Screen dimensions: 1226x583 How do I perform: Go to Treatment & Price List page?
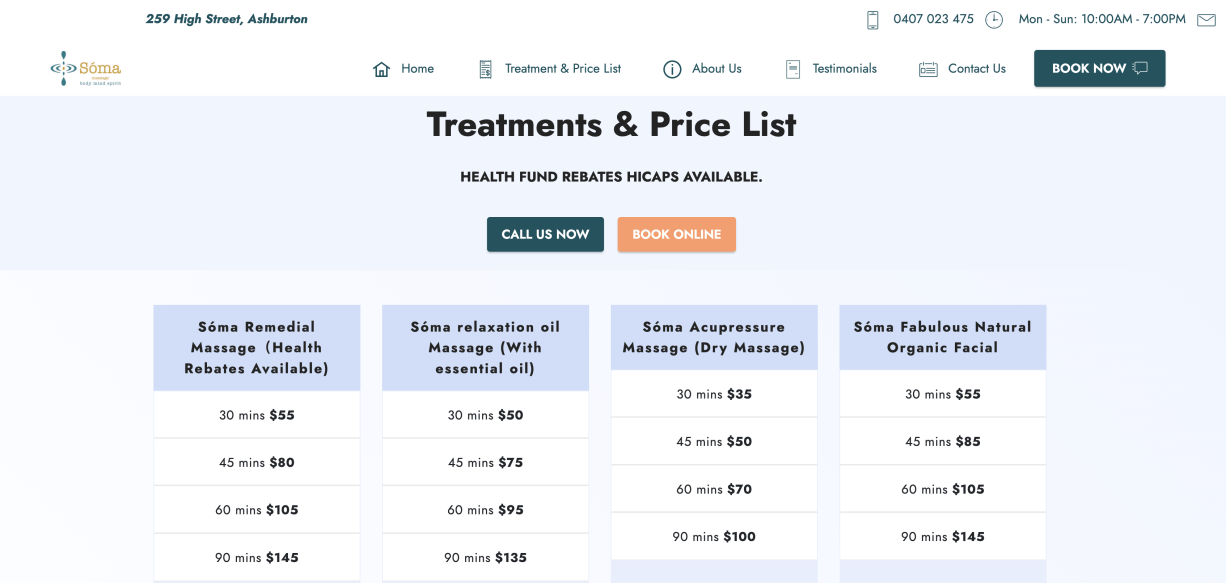click(x=562, y=69)
